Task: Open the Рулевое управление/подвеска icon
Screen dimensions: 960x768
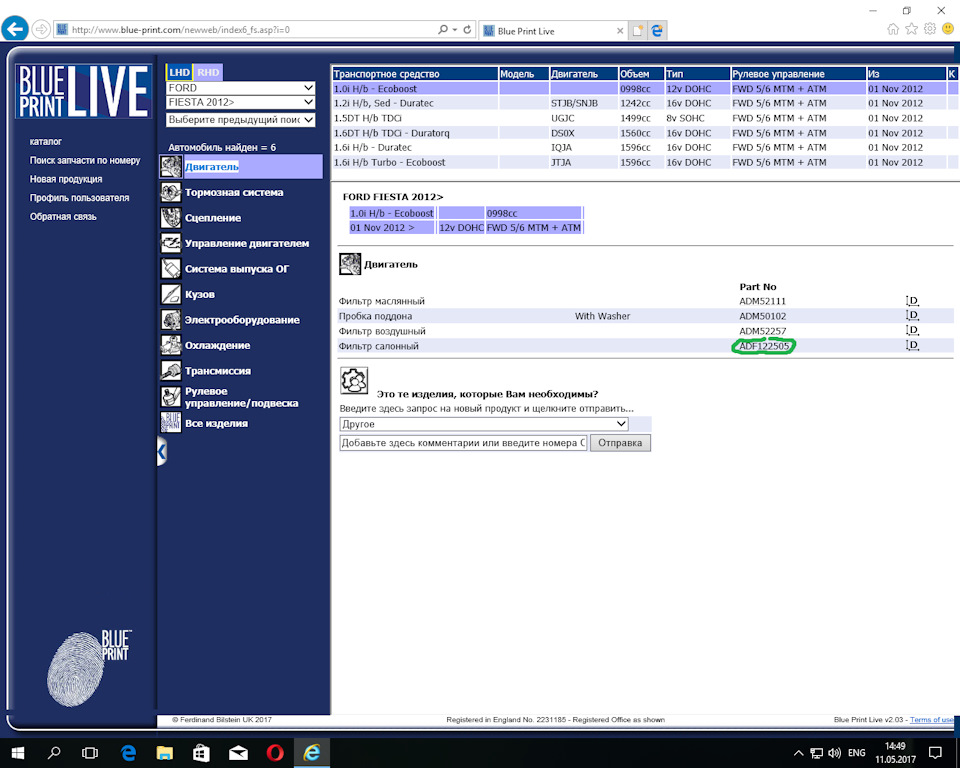Action: click(x=171, y=397)
